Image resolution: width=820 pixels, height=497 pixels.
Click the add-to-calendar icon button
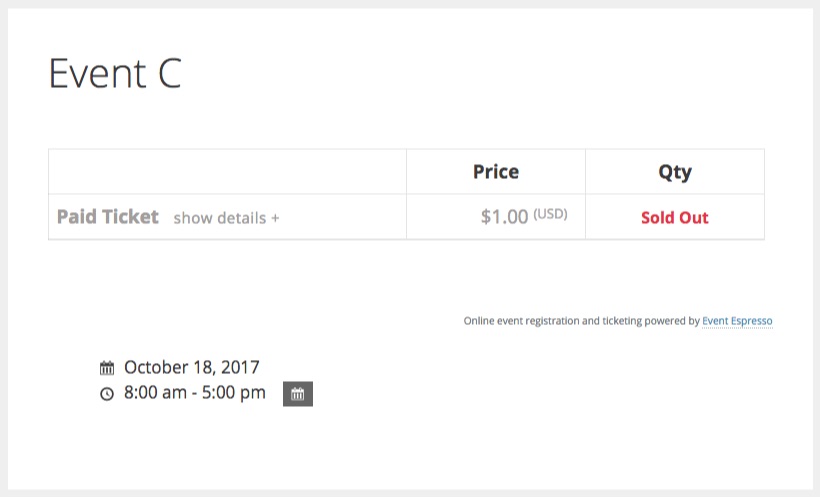pos(298,394)
